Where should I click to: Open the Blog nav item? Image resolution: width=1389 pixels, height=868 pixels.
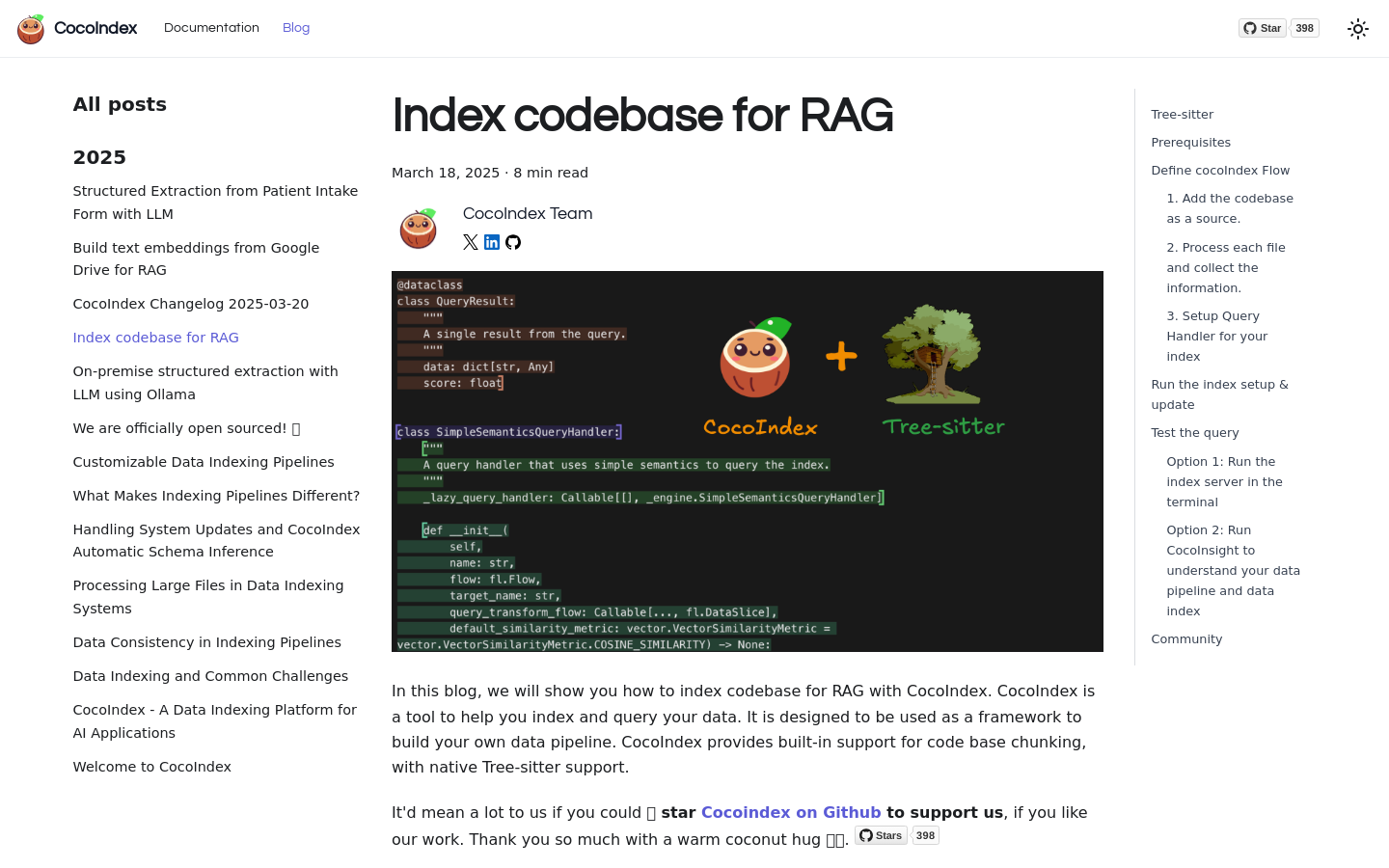coord(296,28)
